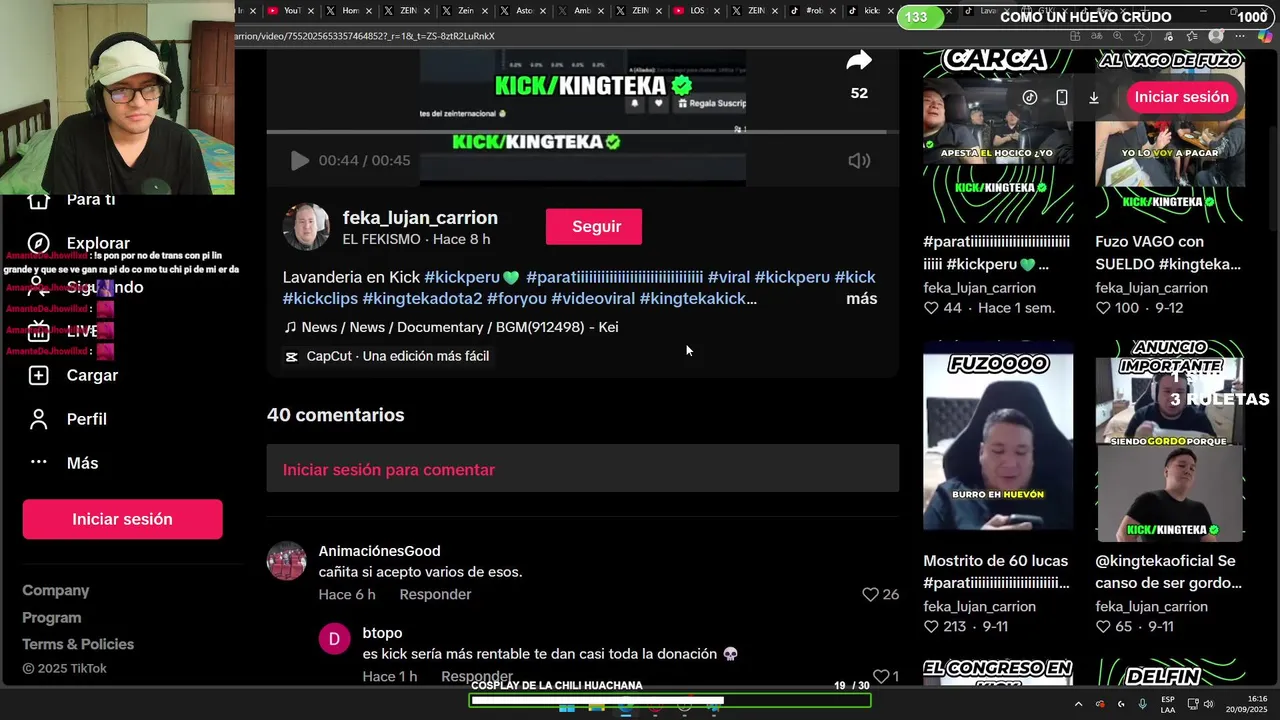The width and height of the screenshot is (1280, 720).
Task: Open btopo's purple D avatar
Action: coord(334,639)
